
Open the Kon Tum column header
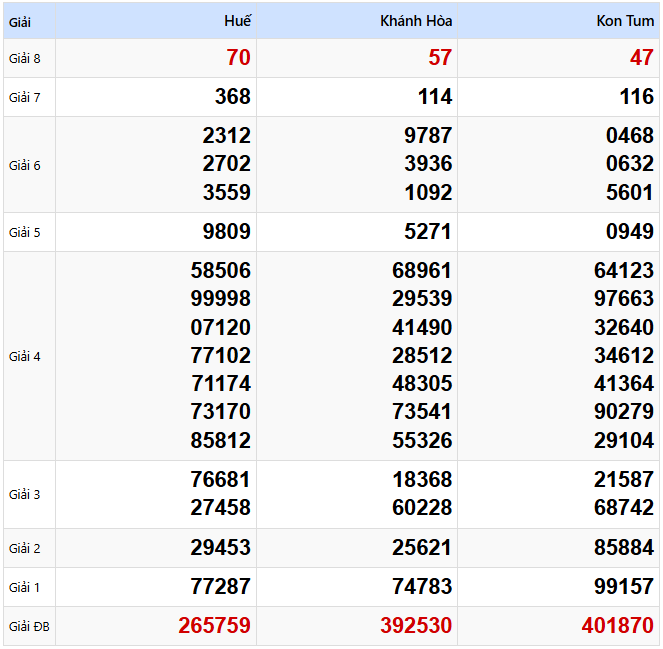tap(625, 21)
